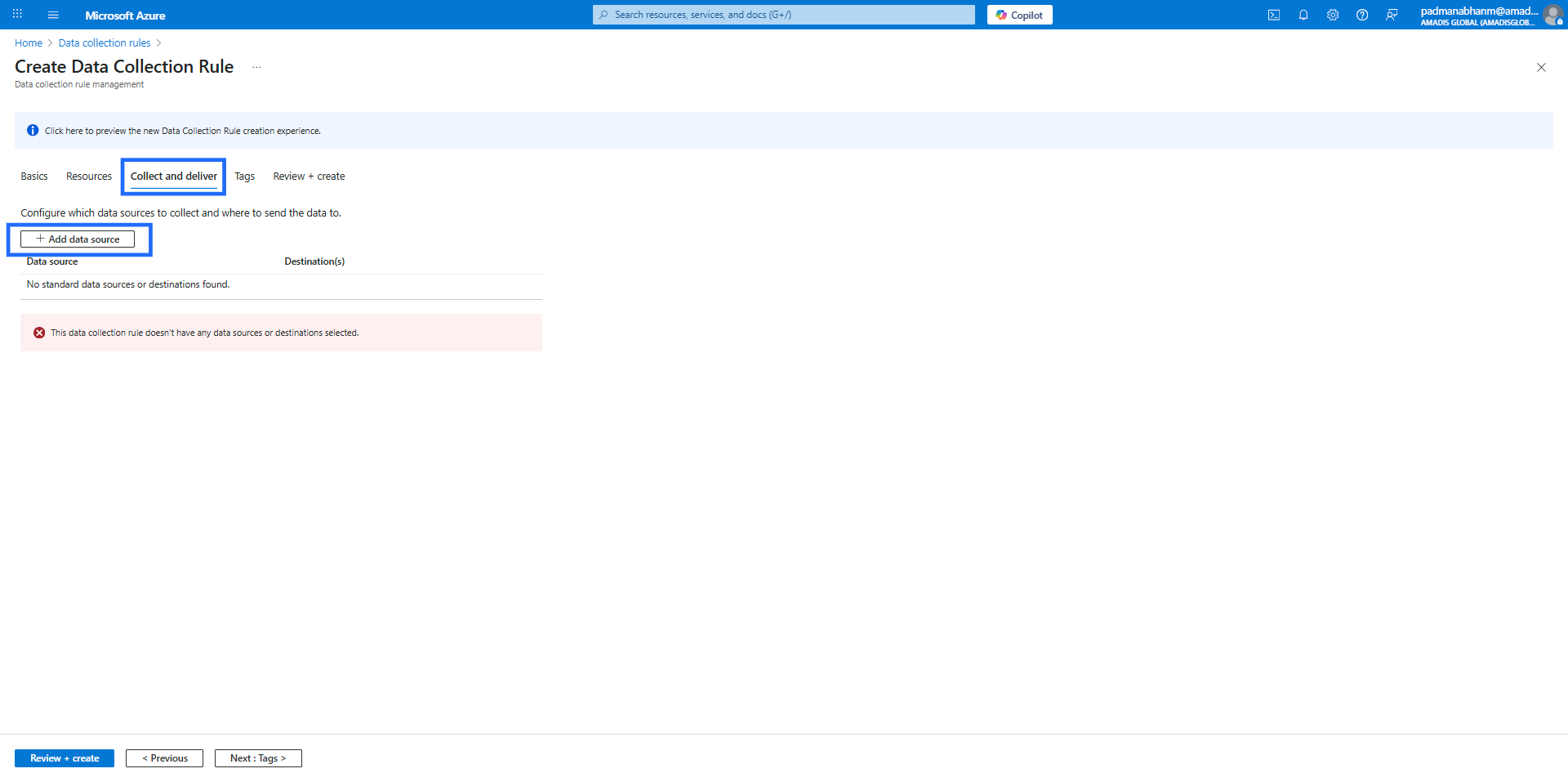1568x782 pixels.
Task: Select the Tags tab
Action: point(244,177)
